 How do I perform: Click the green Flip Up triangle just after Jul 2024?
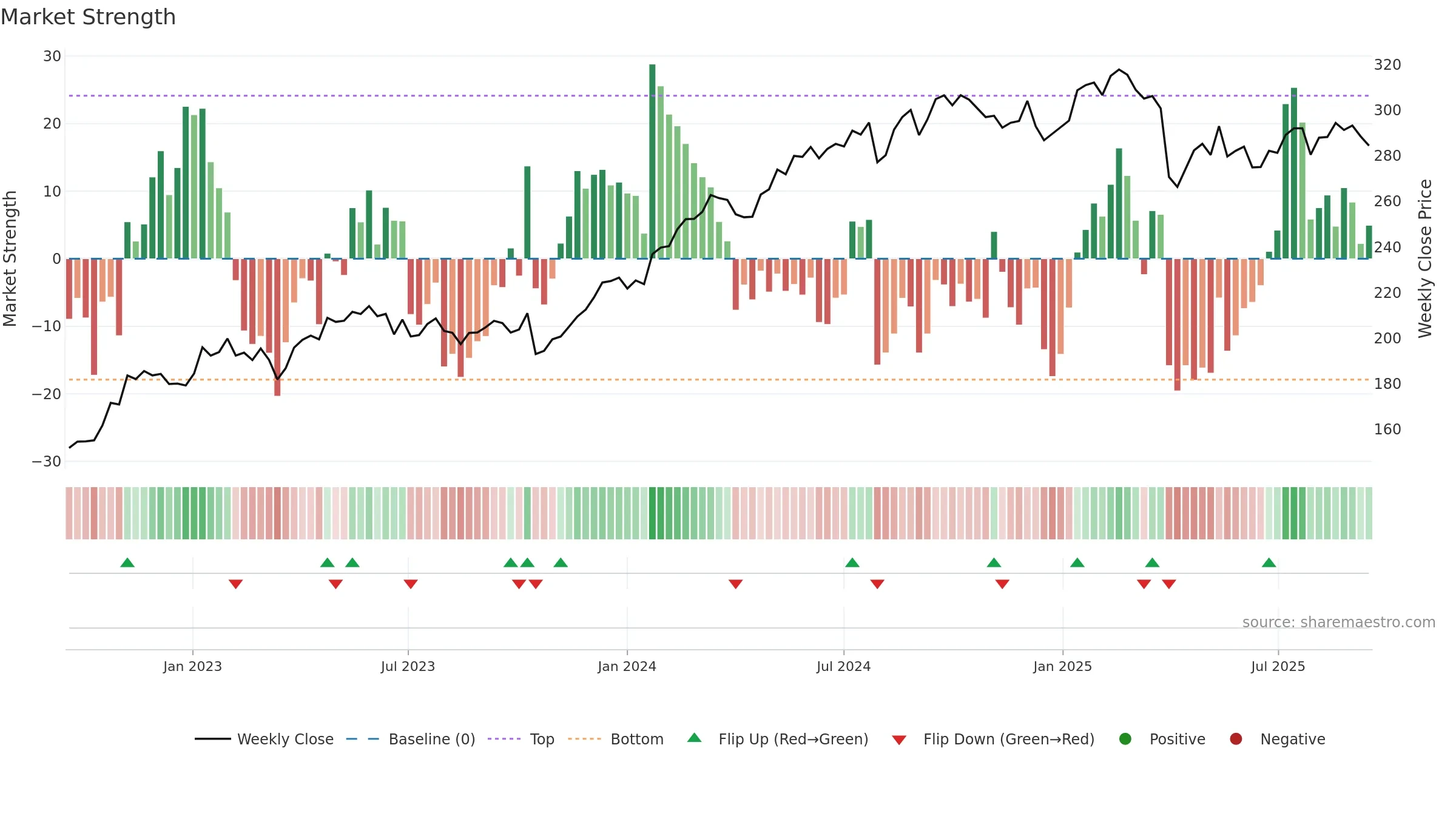852,562
